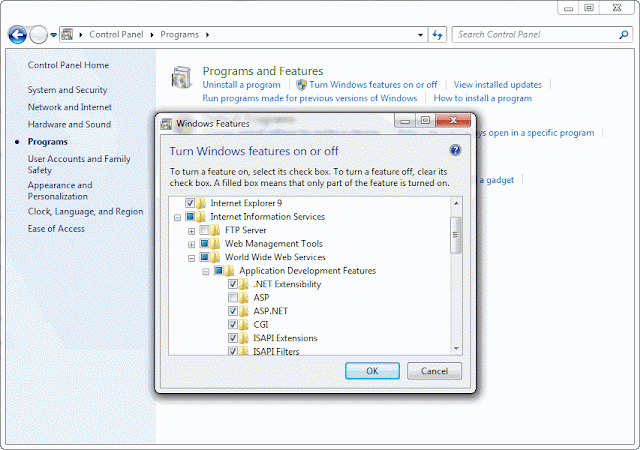This screenshot has height=450, width=640.
Task: Uncheck the ISAPI Extensions checkbox
Action: coord(233,338)
